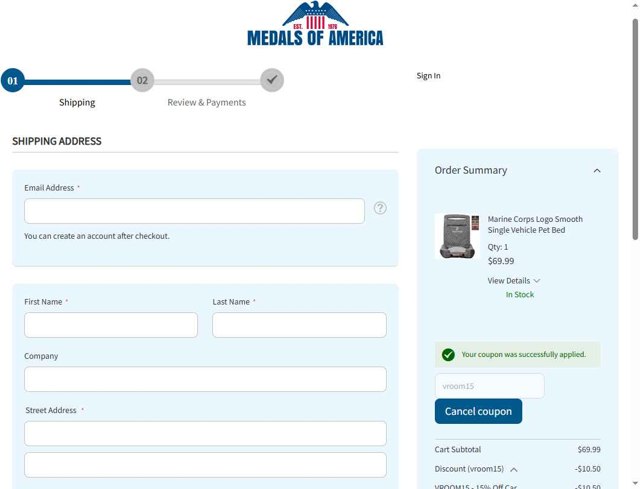
Task: Click the first Street Address line field
Action: pos(205,433)
